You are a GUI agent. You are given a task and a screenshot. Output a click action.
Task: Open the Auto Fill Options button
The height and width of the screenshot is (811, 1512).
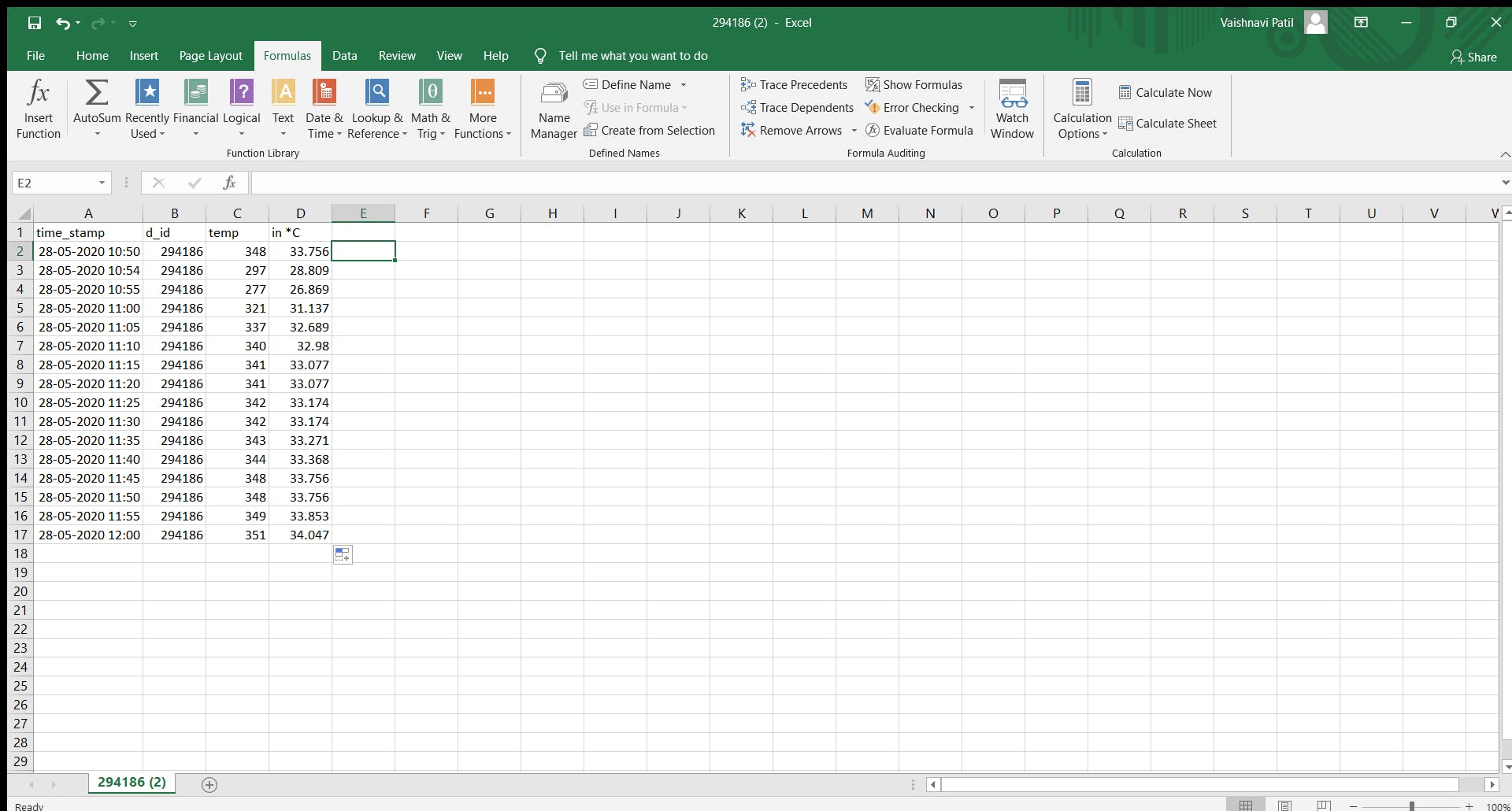point(343,555)
